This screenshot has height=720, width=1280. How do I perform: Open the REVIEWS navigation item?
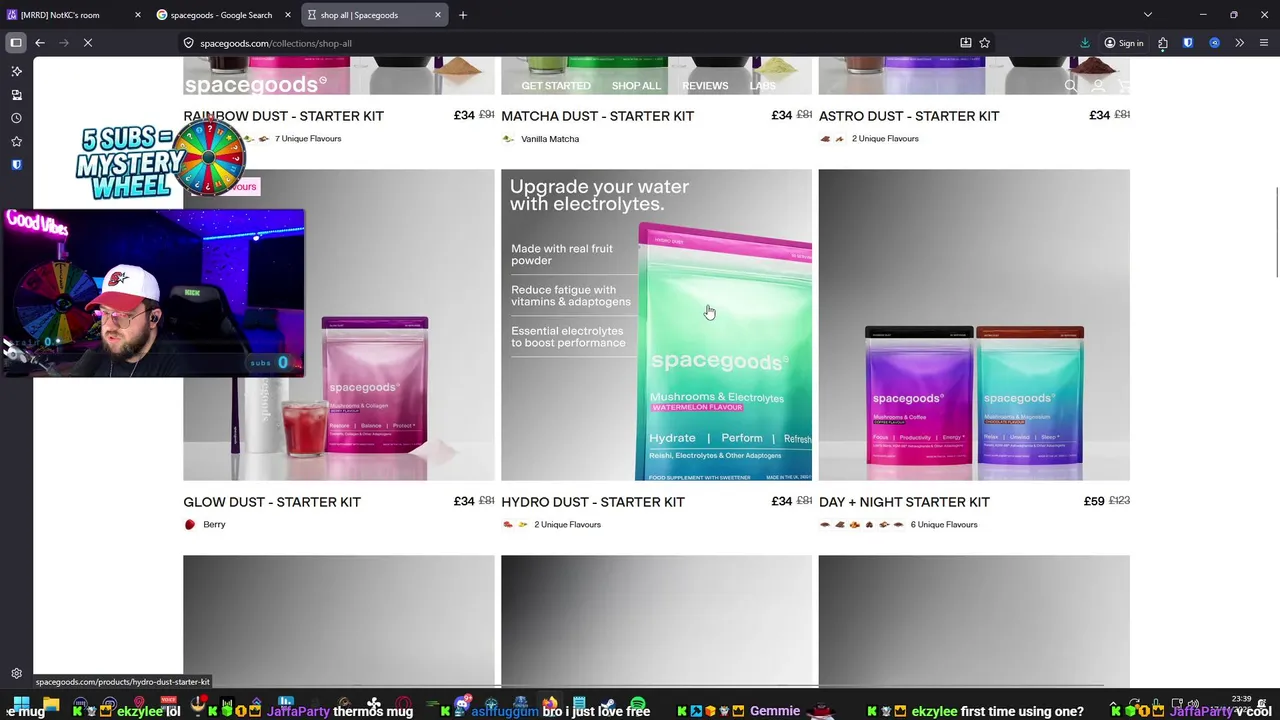(705, 86)
